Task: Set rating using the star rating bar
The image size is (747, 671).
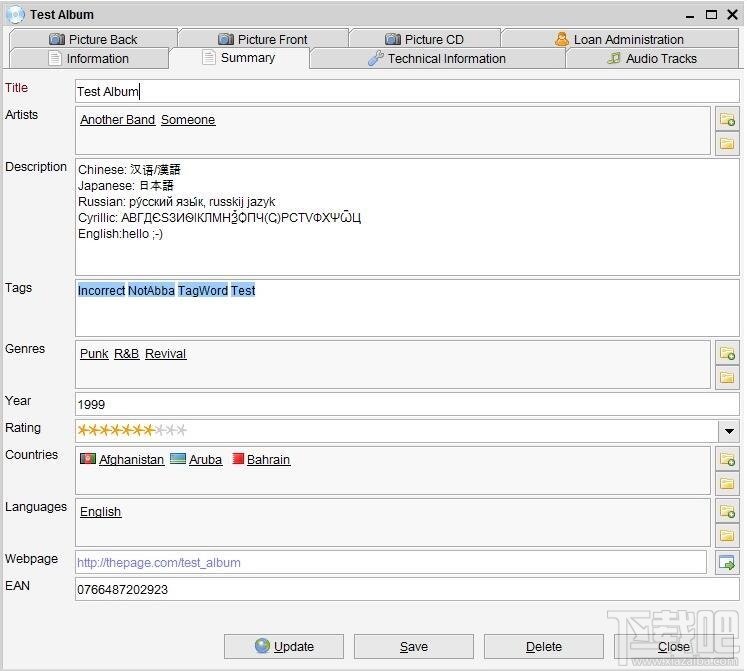Action: (132, 431)
